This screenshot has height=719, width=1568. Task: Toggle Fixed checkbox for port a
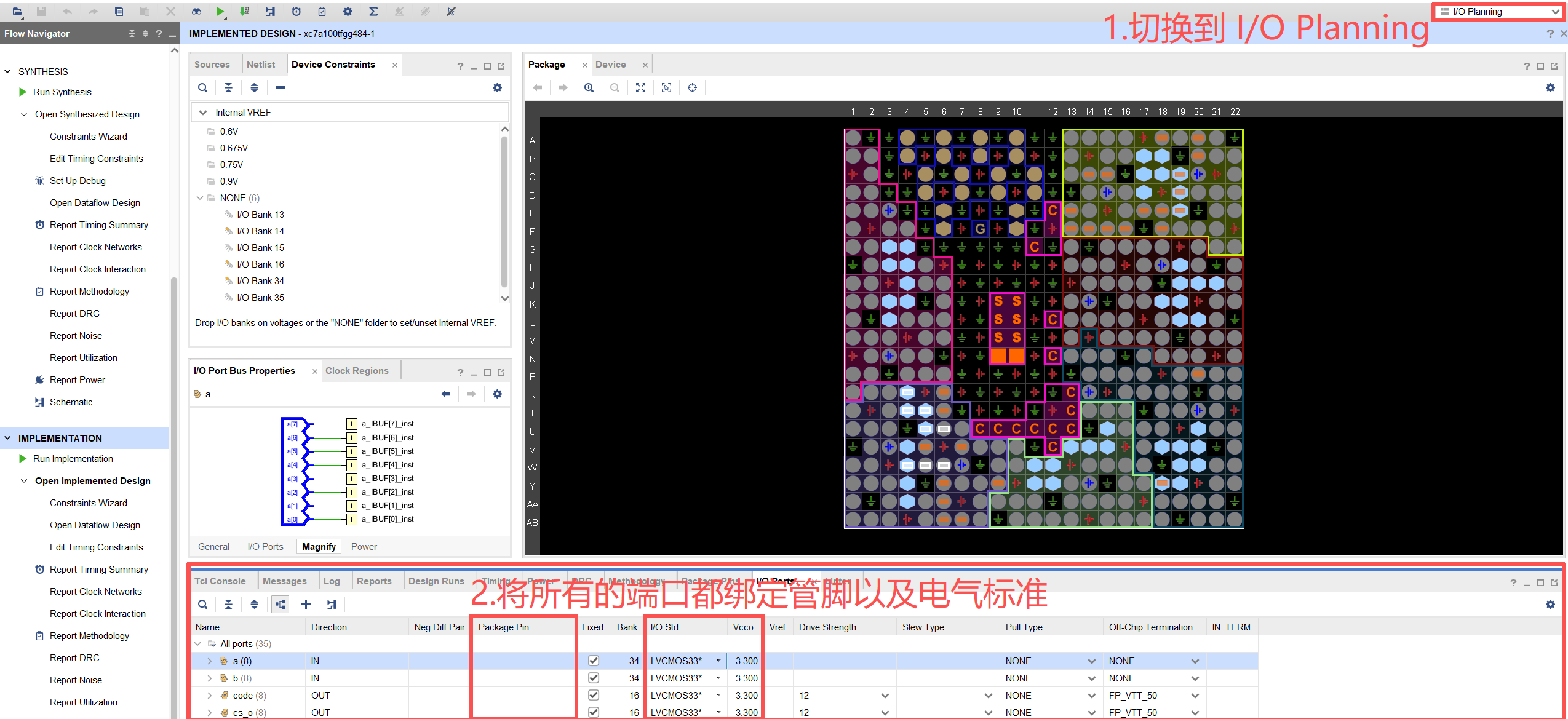click(x=593, y=661)
